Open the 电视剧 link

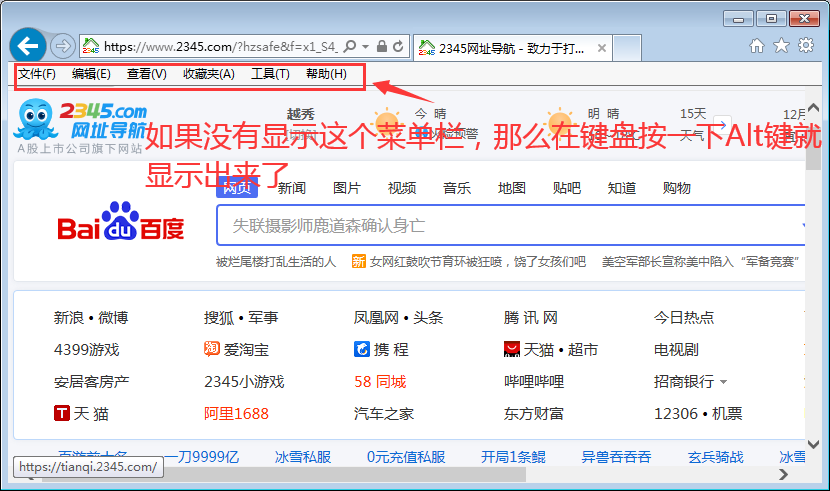pyautogui.click(x=676, y=350)
